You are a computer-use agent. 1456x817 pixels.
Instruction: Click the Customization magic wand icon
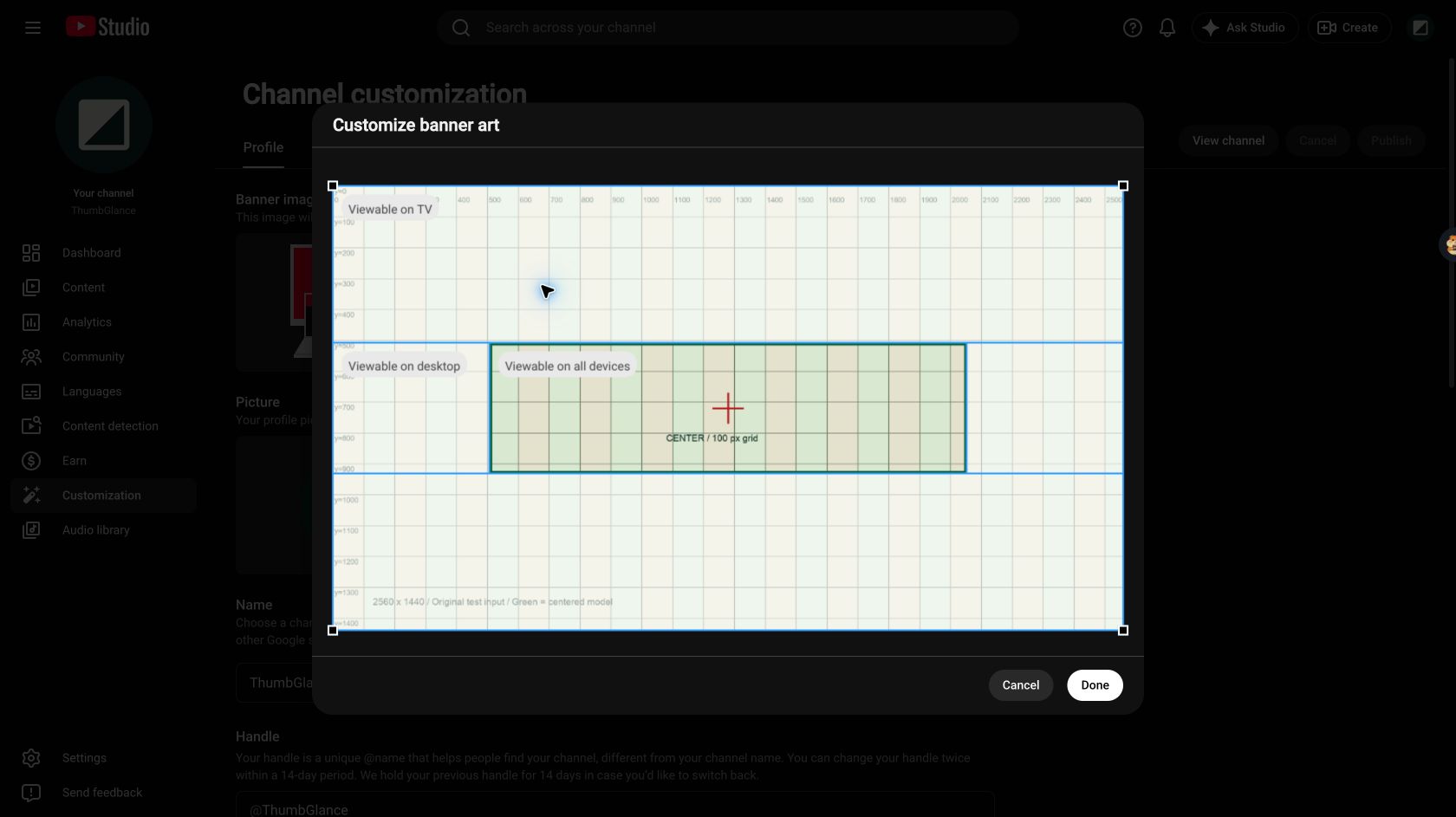click(31, 496)
